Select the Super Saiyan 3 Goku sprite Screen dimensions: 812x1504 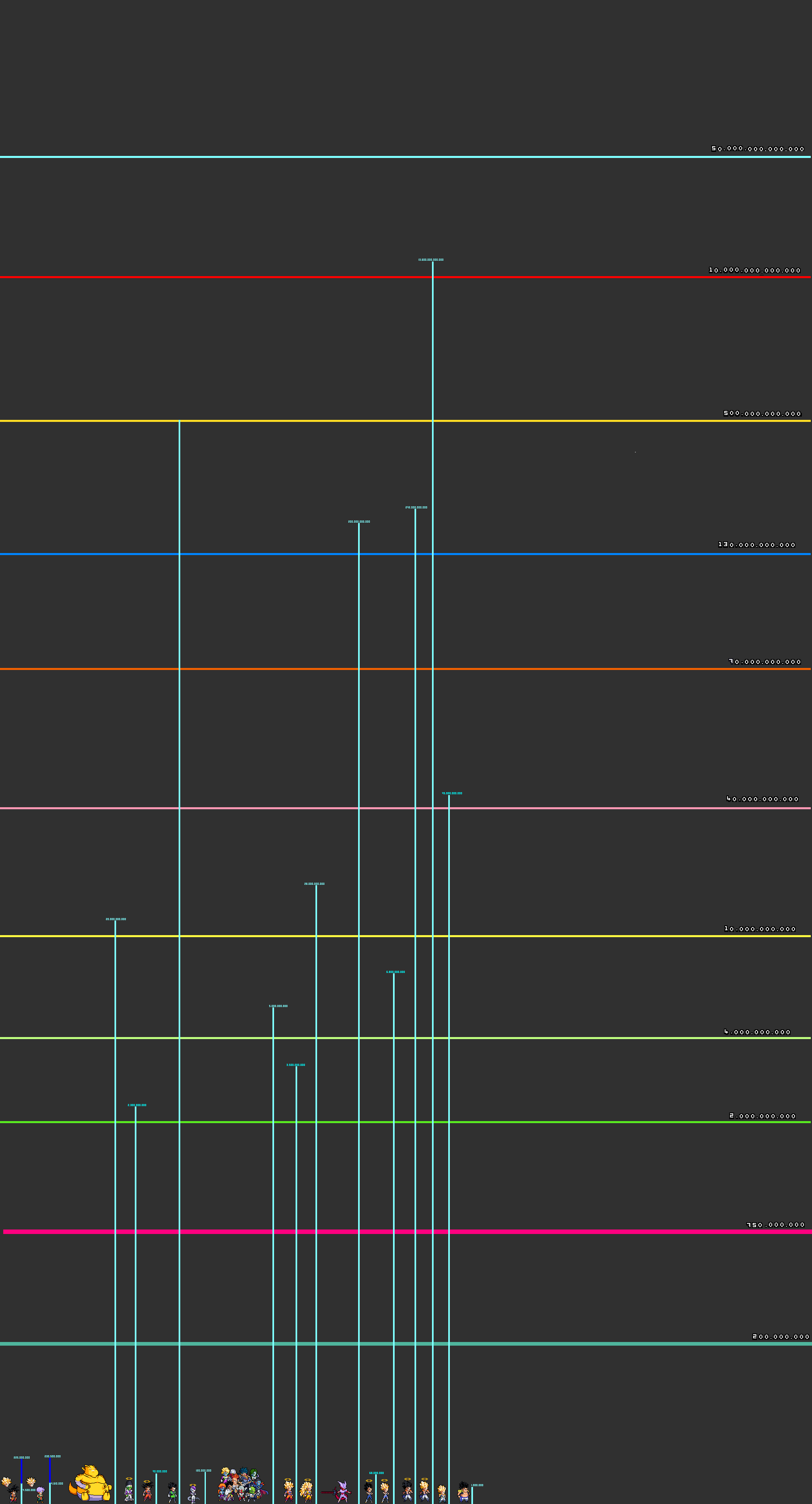pos(307,1493)
